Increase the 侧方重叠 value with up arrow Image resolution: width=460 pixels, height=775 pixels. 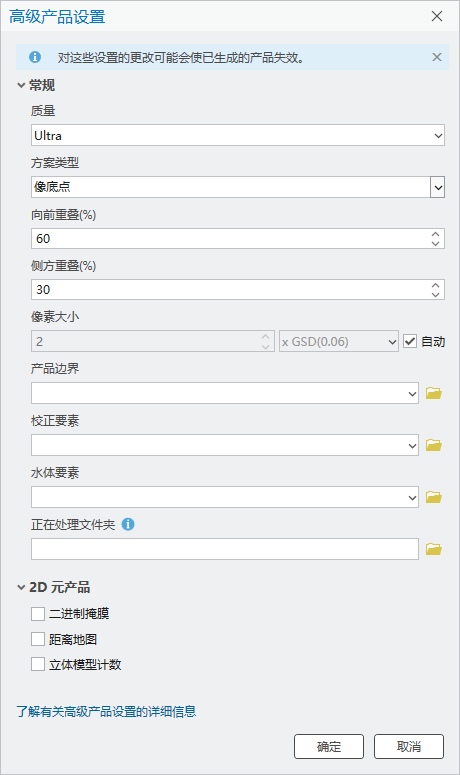435,285
